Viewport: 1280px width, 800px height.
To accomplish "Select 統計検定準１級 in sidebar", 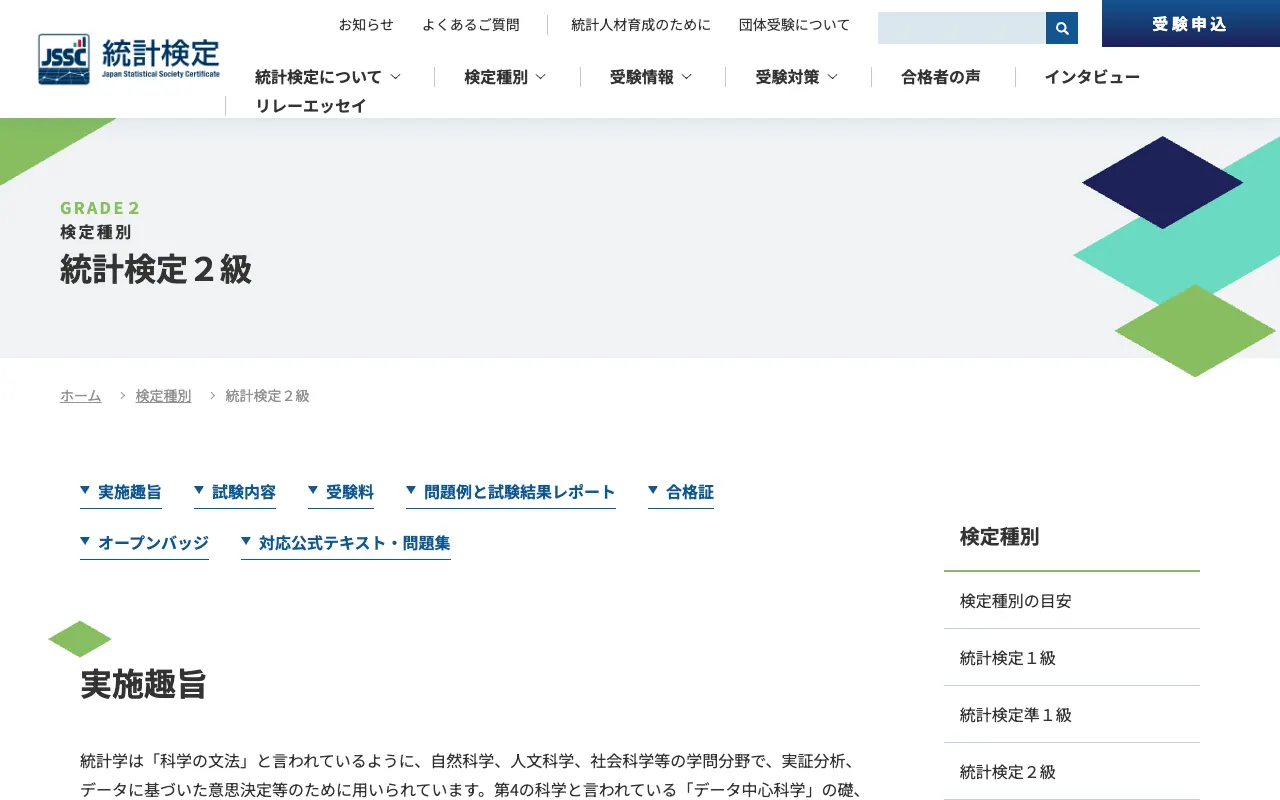I will coord(1072,715).
